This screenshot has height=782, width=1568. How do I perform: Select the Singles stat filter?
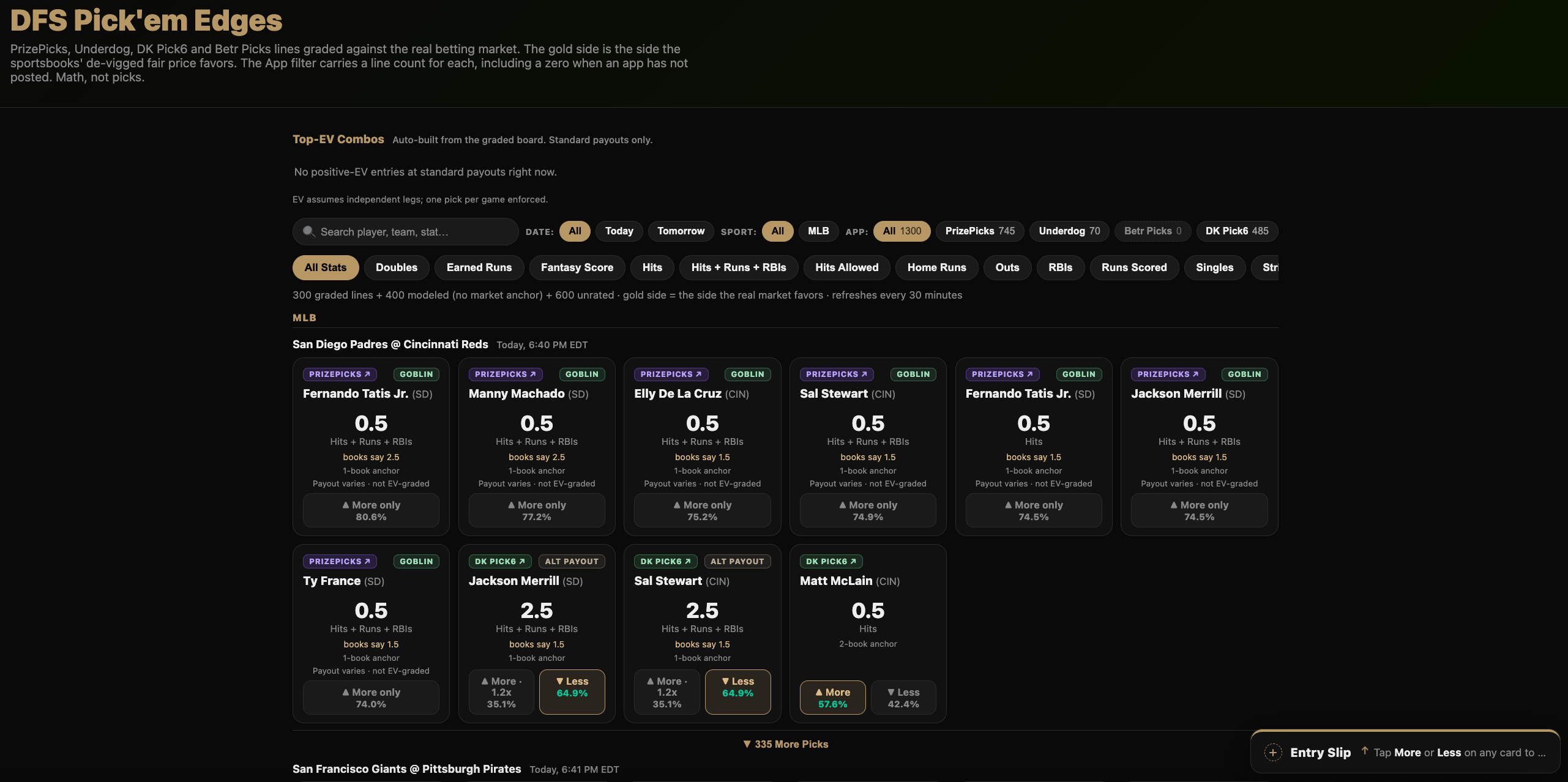pos(1214,267)
